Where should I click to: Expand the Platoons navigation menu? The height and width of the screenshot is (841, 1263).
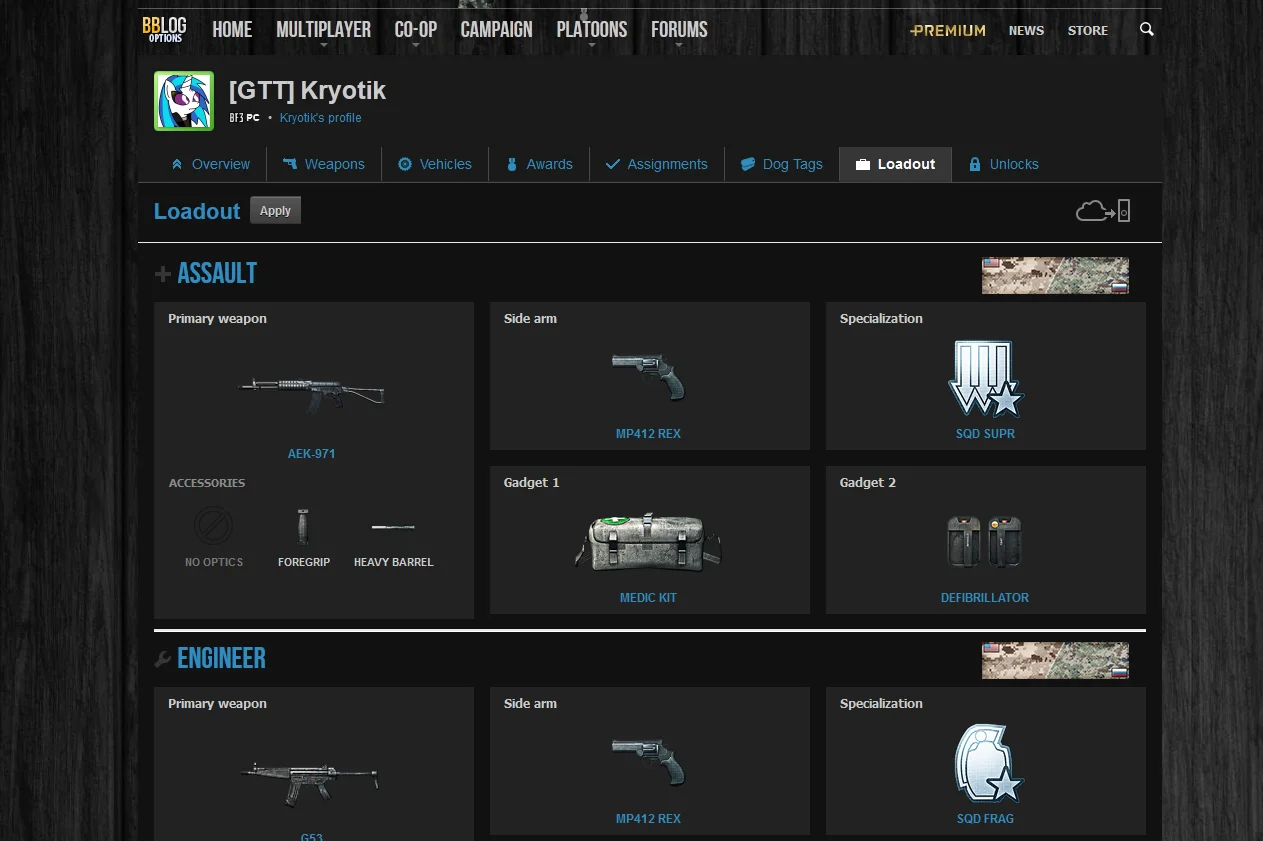[592, 30]
